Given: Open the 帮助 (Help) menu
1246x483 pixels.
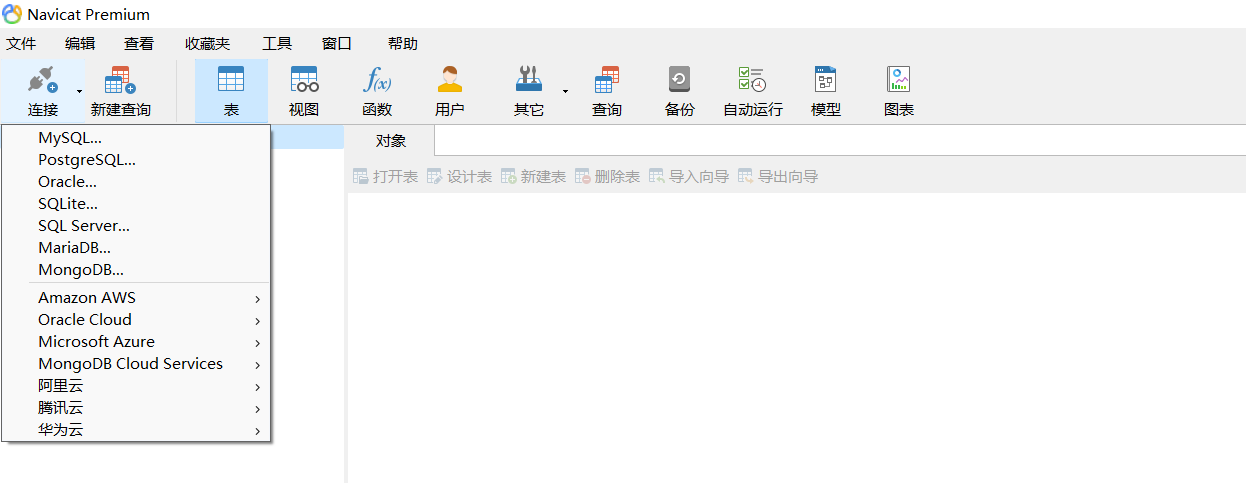Looking at the screenshot, I should pos(403,43).
